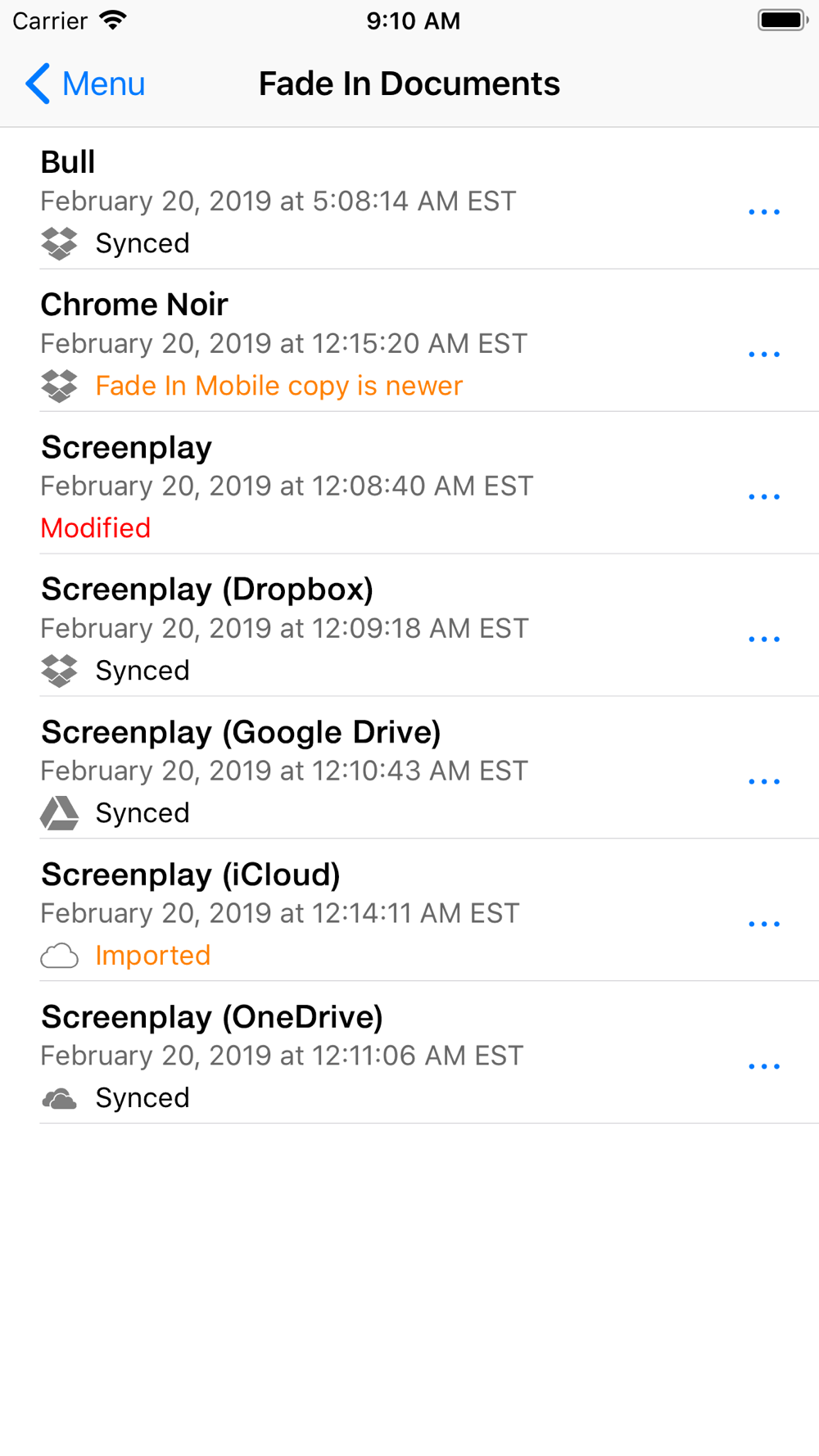
Task: Open the Chrome Noir document
Action: coord(134,305)
